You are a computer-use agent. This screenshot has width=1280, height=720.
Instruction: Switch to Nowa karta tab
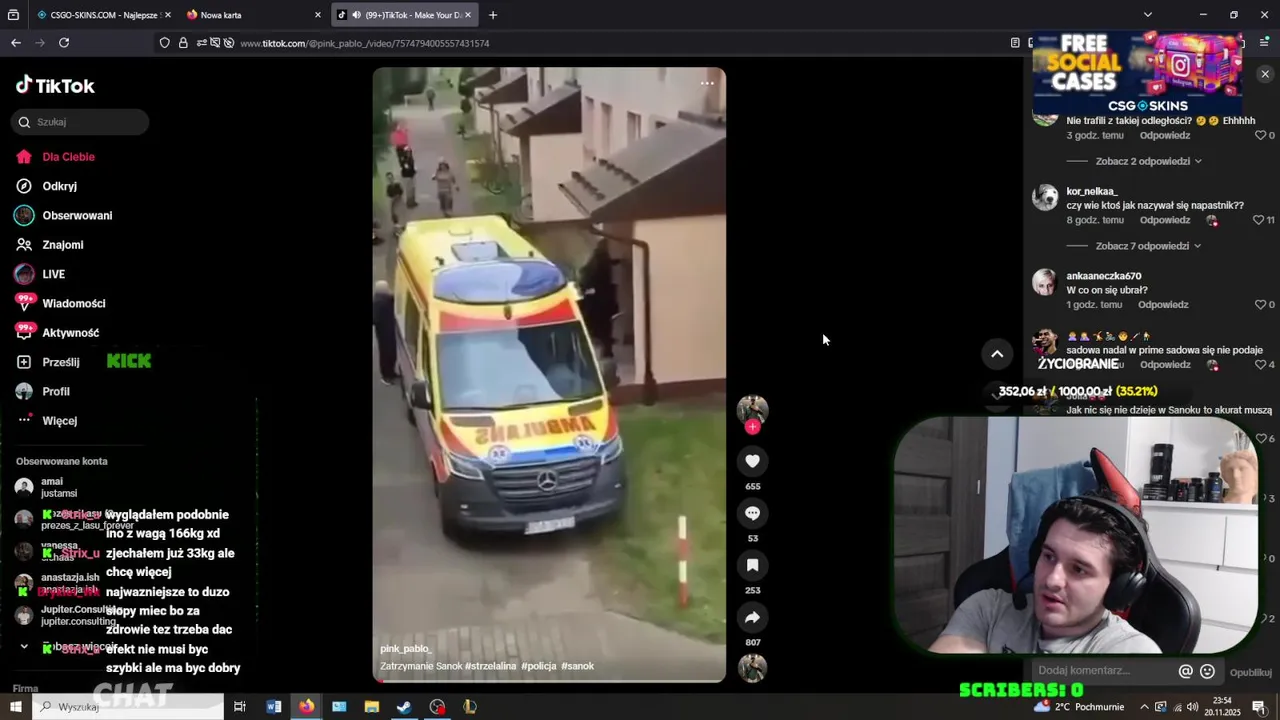point(253,15)
